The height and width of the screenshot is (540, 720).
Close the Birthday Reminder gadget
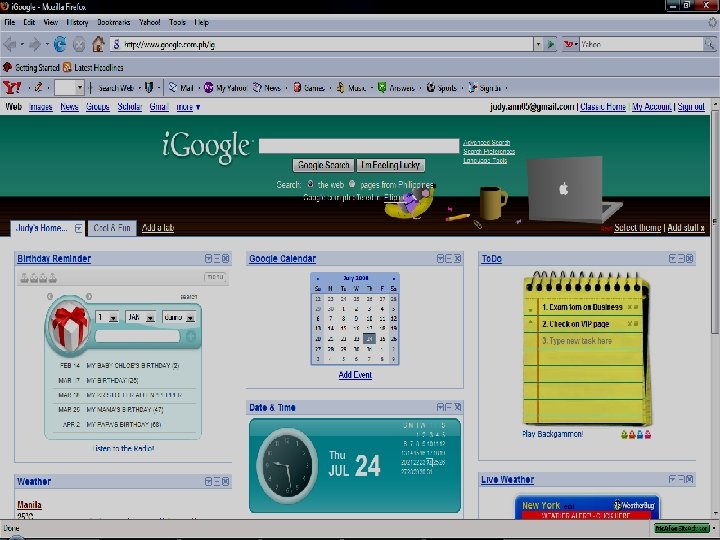225,259
